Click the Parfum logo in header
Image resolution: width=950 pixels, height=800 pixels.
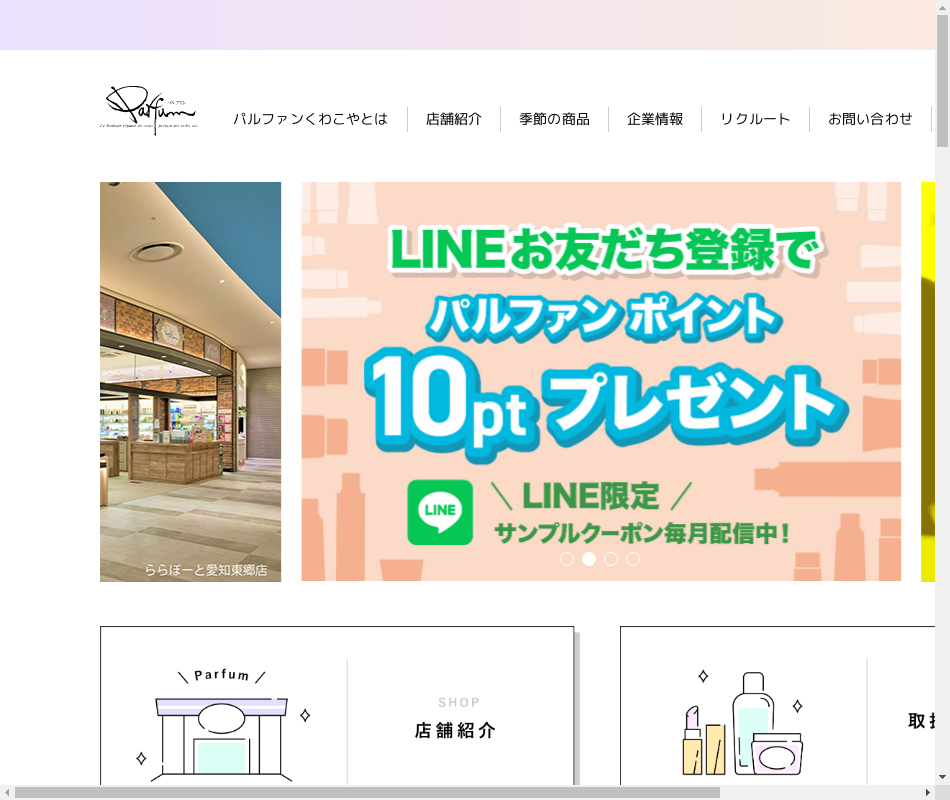click(149, 111)
